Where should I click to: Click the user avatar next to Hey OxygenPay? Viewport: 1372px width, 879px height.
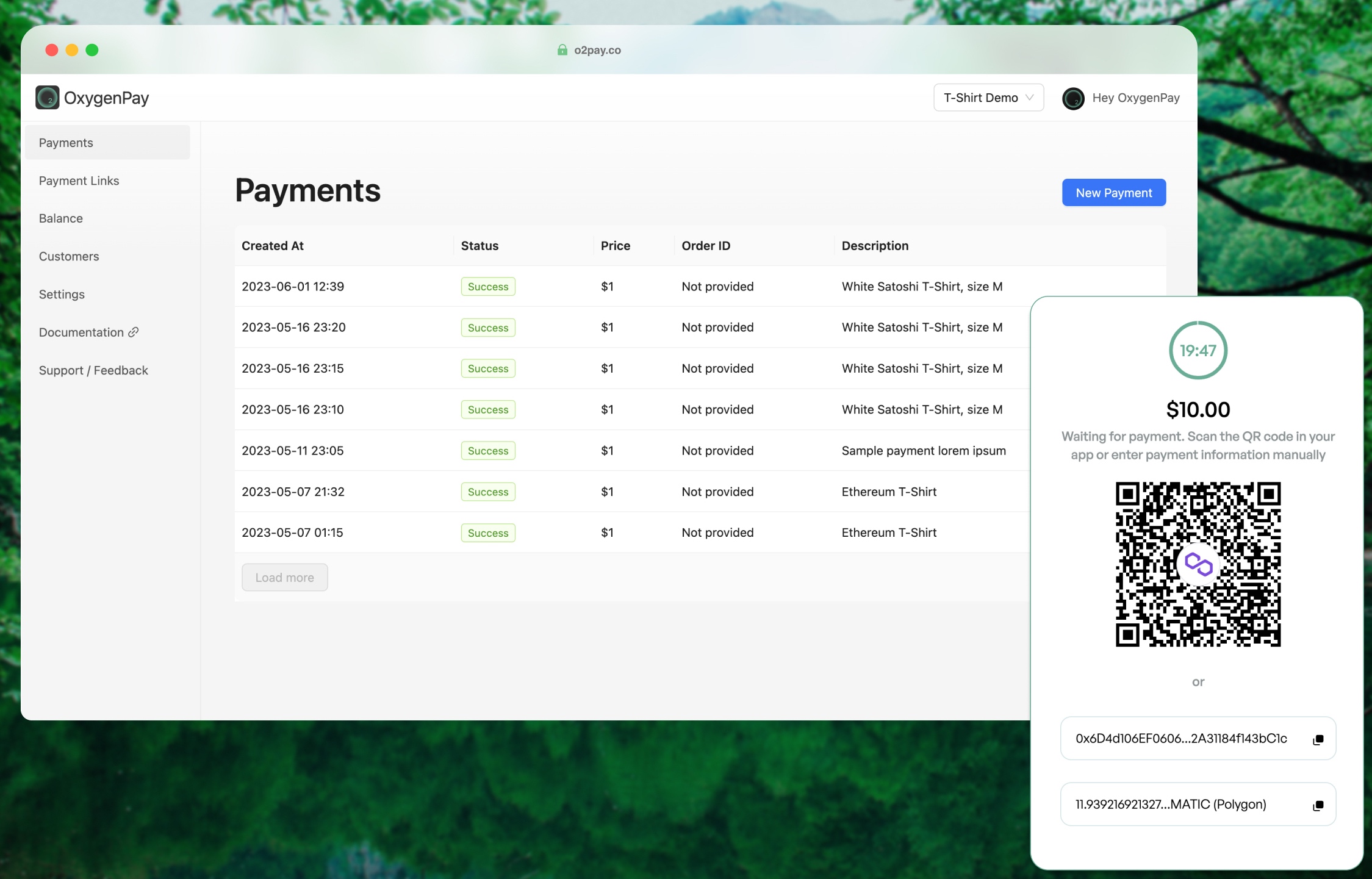(1073, 98)
